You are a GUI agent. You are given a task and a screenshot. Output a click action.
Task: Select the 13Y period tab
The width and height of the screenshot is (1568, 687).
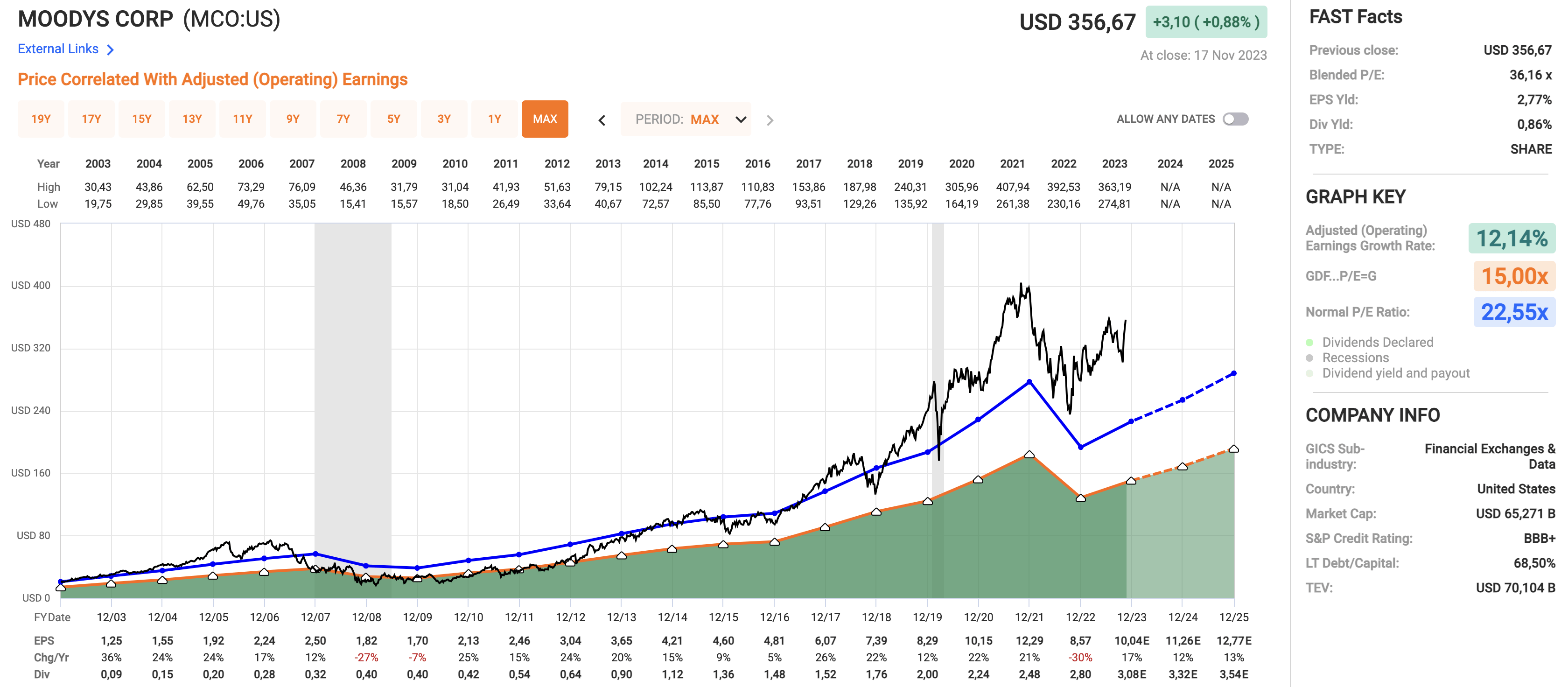pos(192,119)
